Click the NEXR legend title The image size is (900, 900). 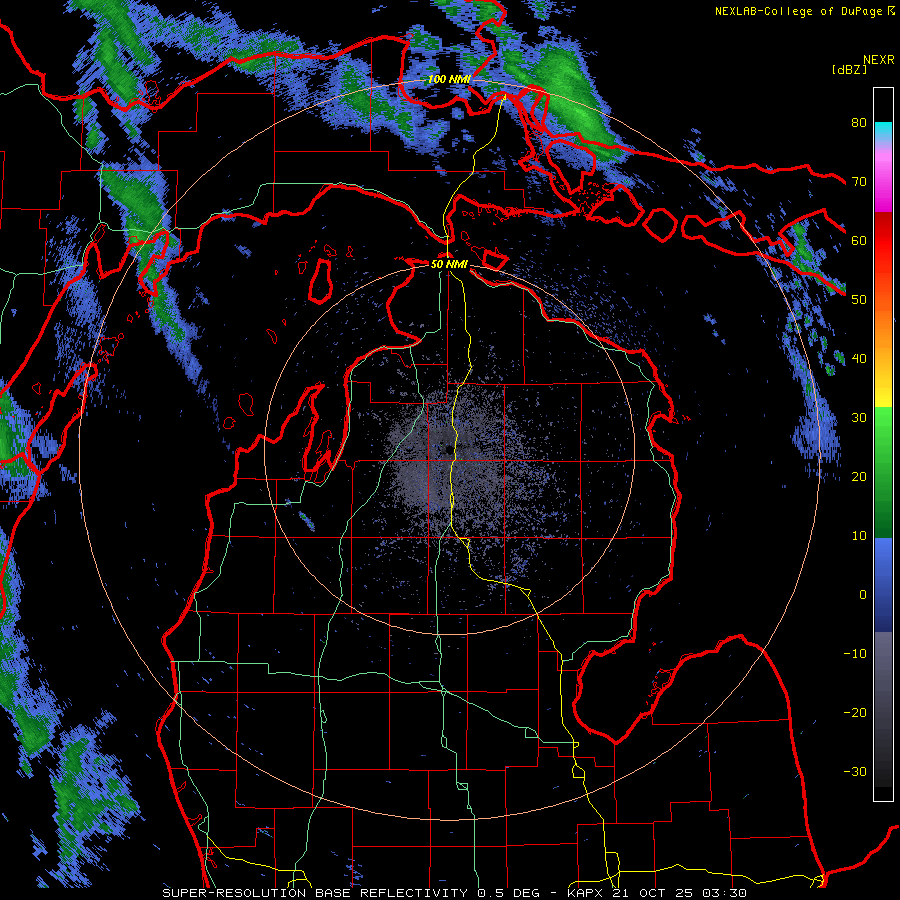click(x=878, y=60)
